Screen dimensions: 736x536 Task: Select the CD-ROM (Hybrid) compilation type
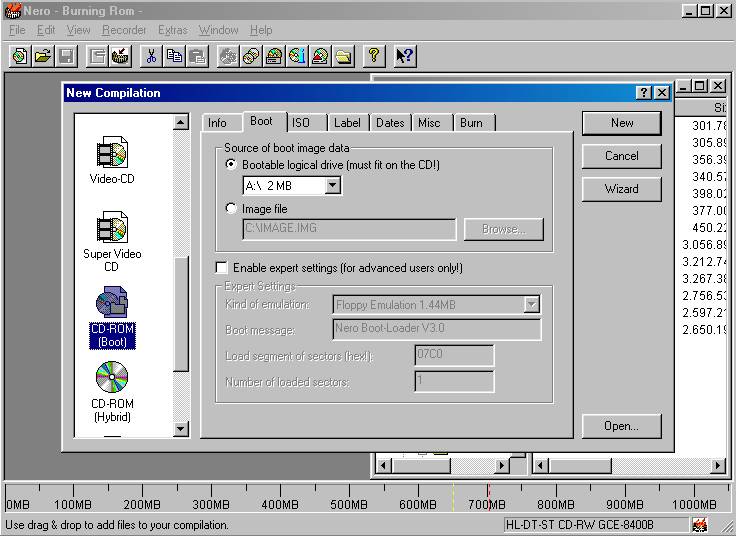tap(112, 392)
